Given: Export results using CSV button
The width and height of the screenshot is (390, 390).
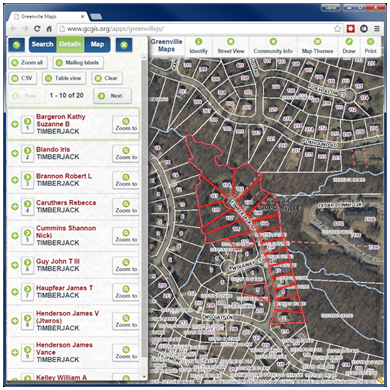Looking at the screenshot, I should click(22, 78).
